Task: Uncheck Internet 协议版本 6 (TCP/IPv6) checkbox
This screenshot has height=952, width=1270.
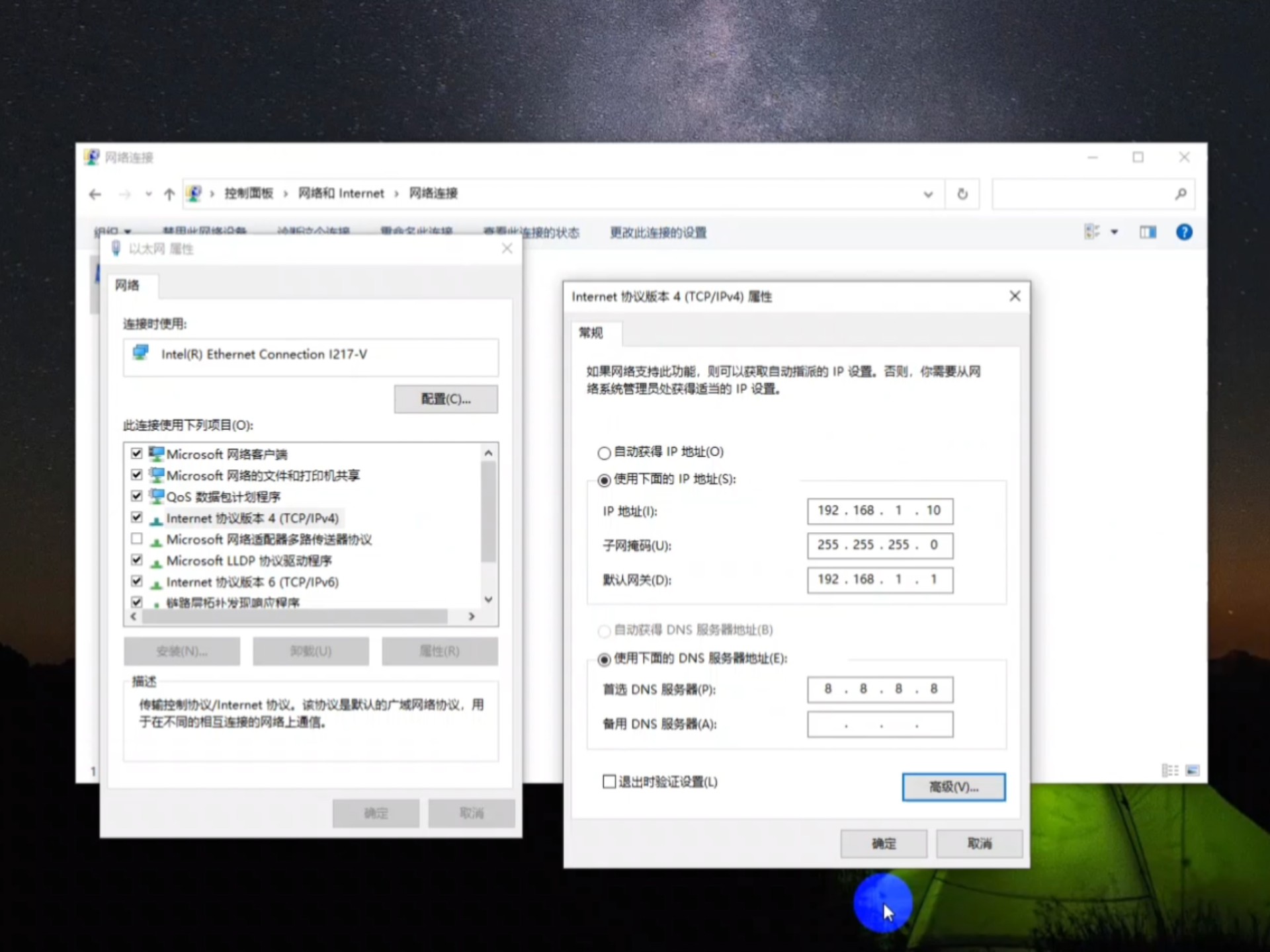Action: 137,581
